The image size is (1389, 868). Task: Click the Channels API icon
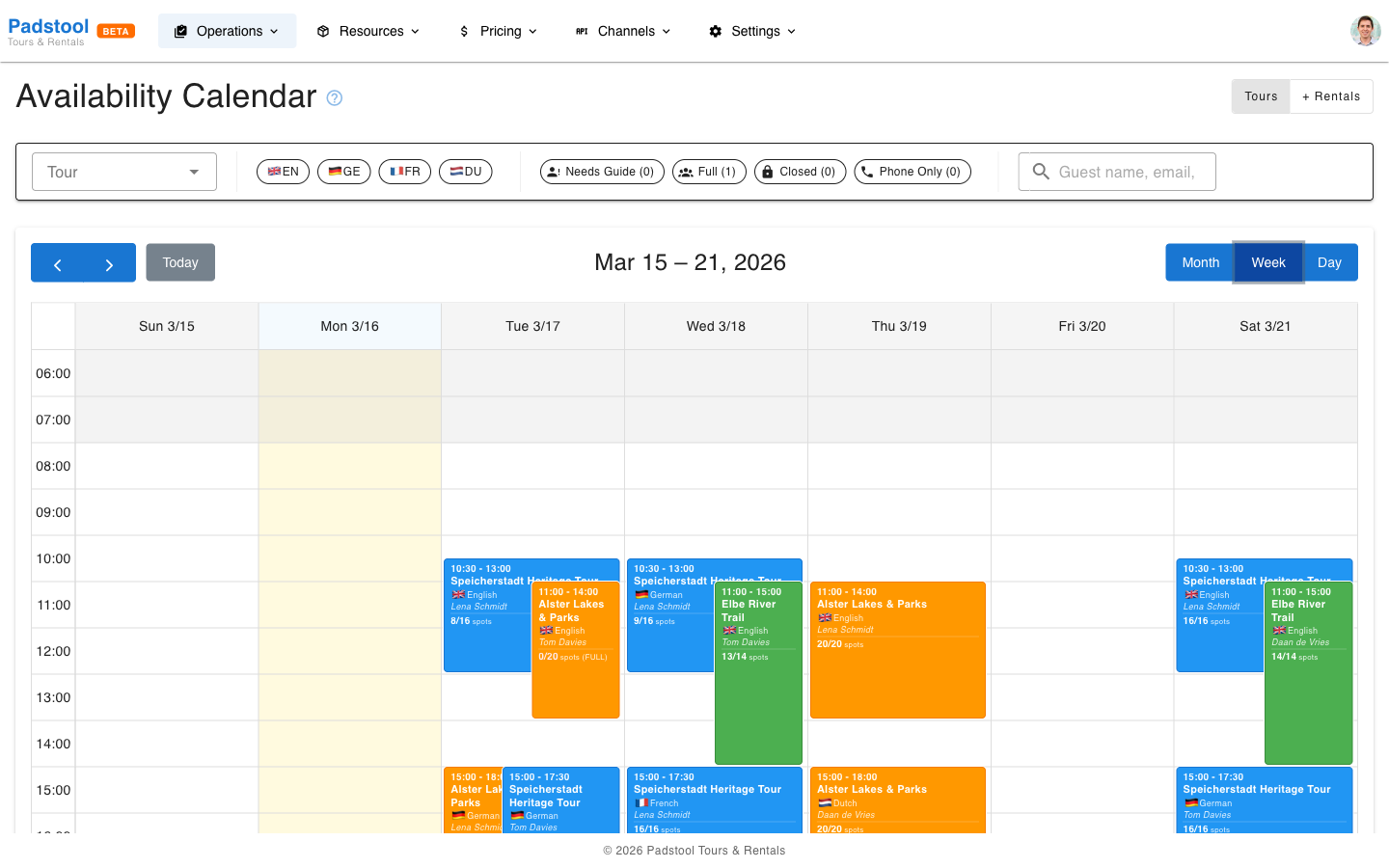tap(582, 31)
